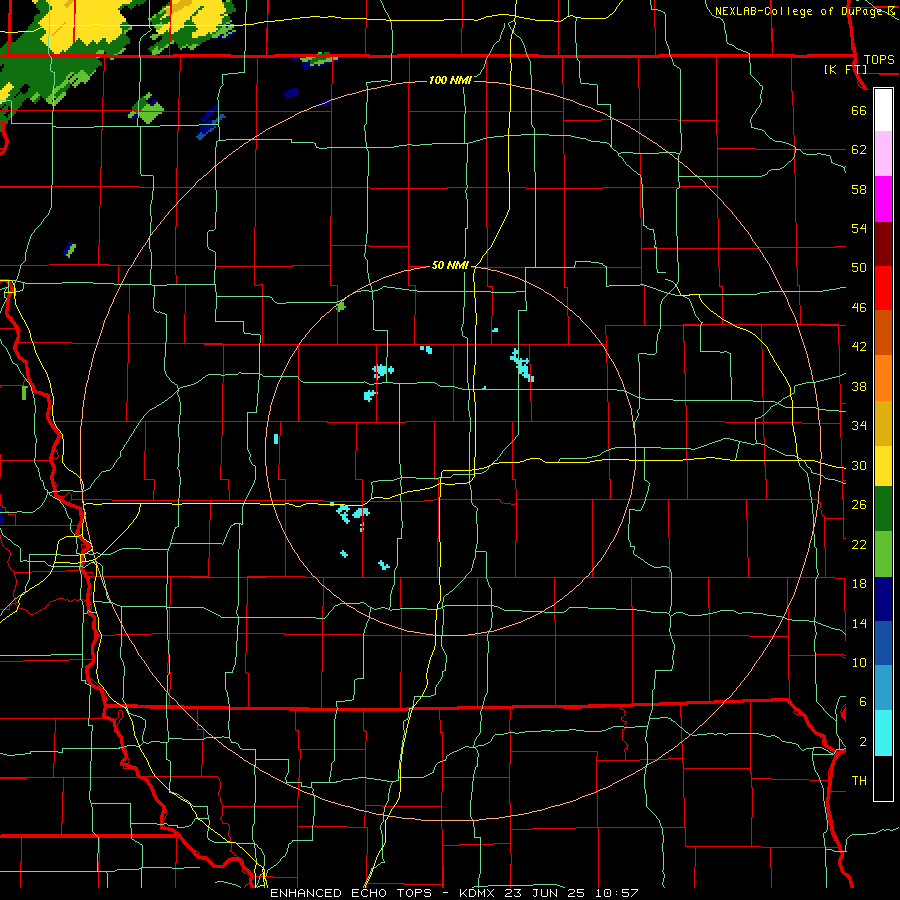
Task: Click the 100 NMI range ring label
Action: pos(450,80)
